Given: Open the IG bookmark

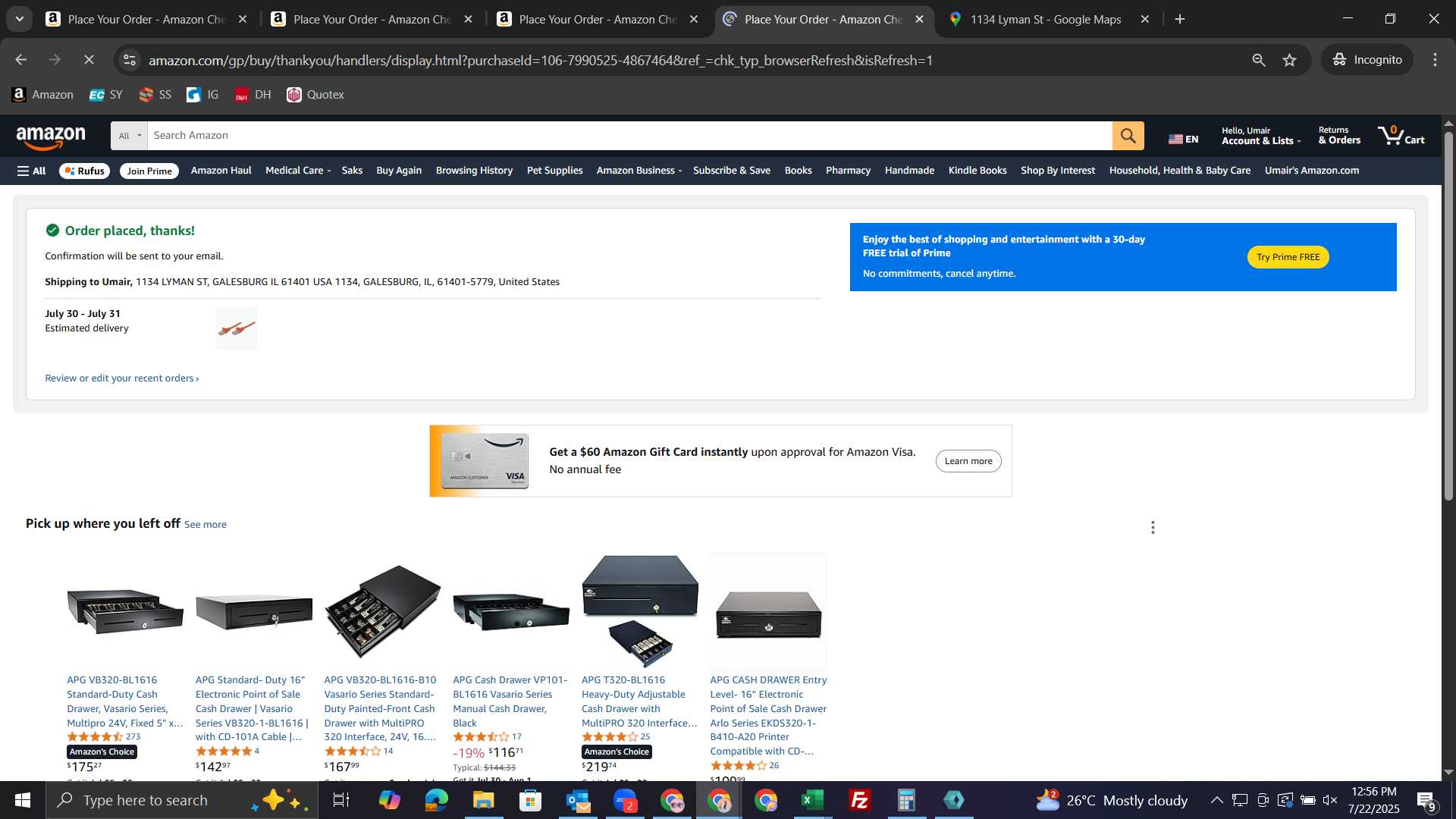Looking at the screenshot, I should (x=202, y=95).
